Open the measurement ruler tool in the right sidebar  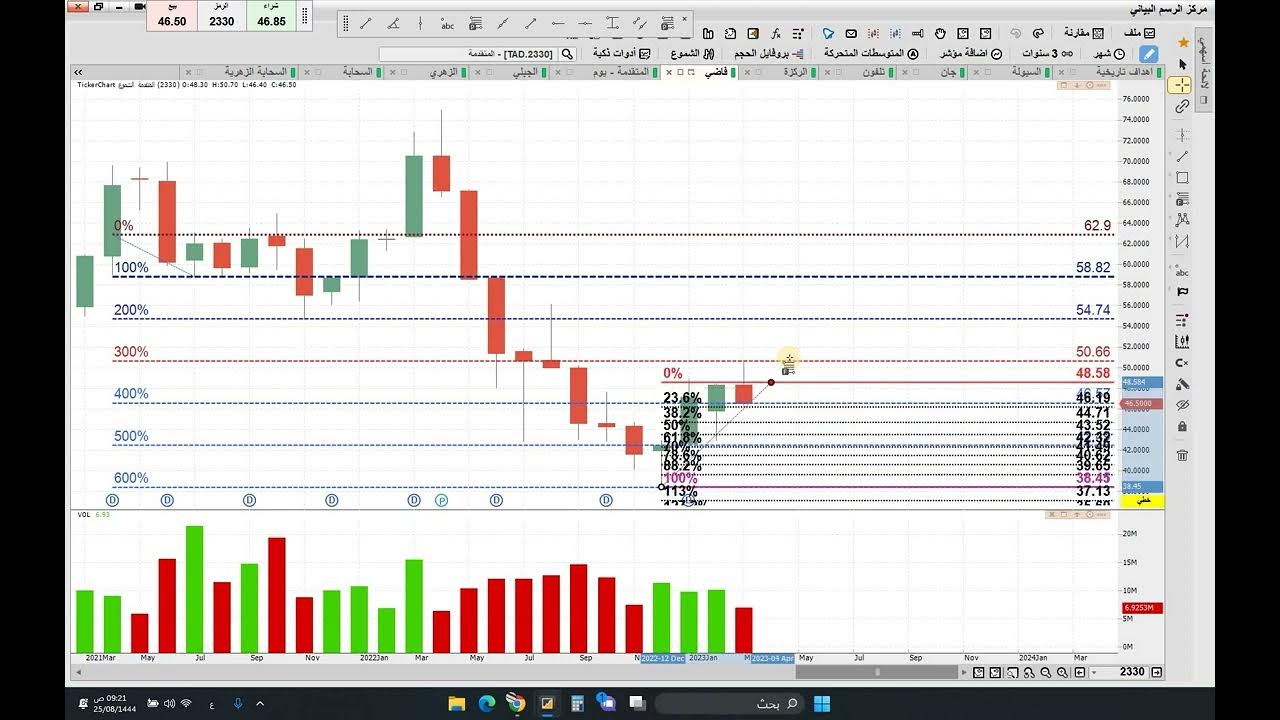click(1182, 341)
